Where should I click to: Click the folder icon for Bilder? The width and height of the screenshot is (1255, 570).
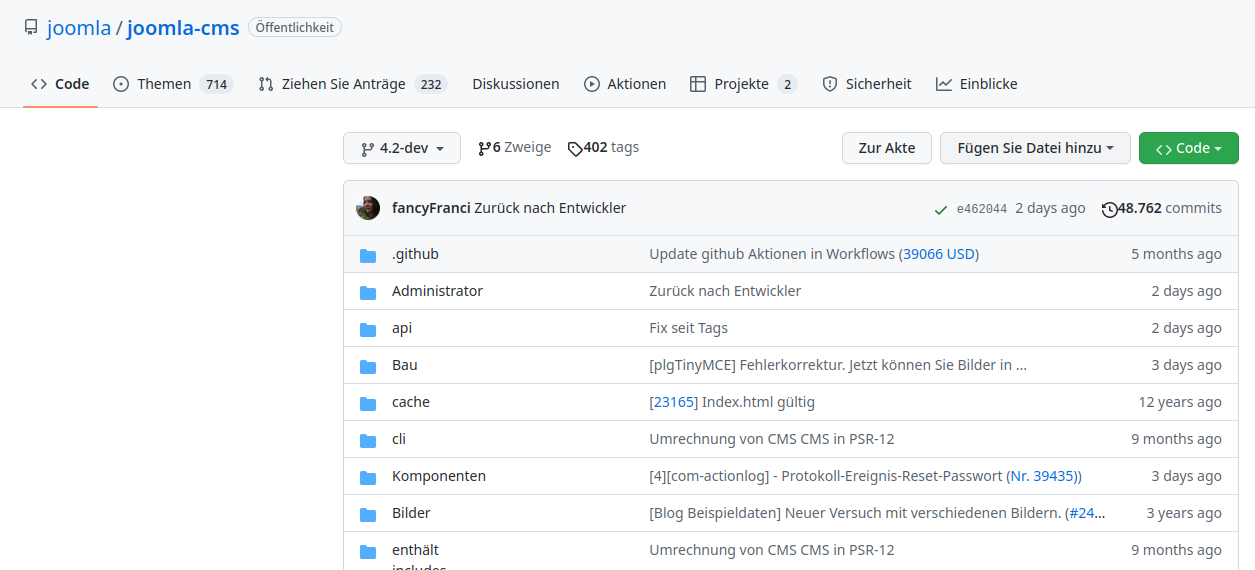point(368,514)
